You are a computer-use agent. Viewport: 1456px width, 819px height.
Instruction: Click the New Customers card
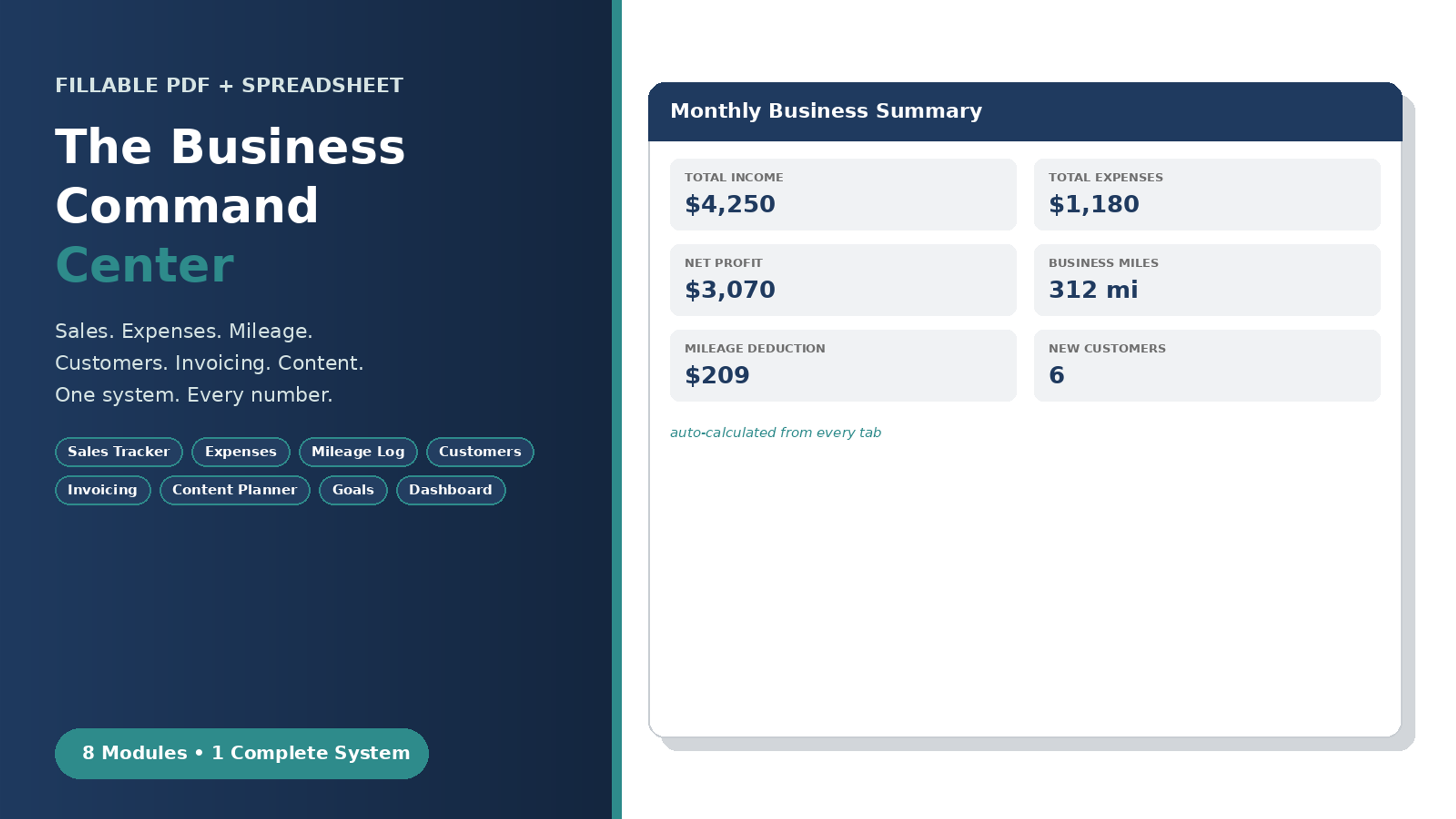pyautogui.click(x=1207, y=365)
